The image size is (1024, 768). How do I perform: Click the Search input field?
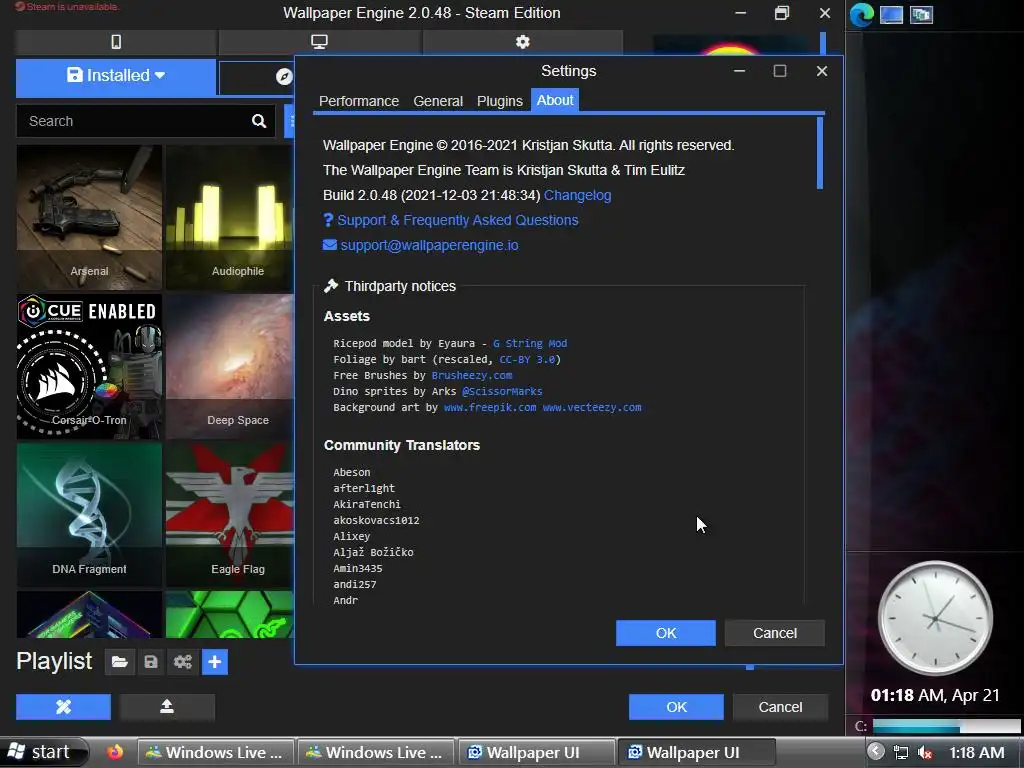pyautogui.click(x=134, y=121)
